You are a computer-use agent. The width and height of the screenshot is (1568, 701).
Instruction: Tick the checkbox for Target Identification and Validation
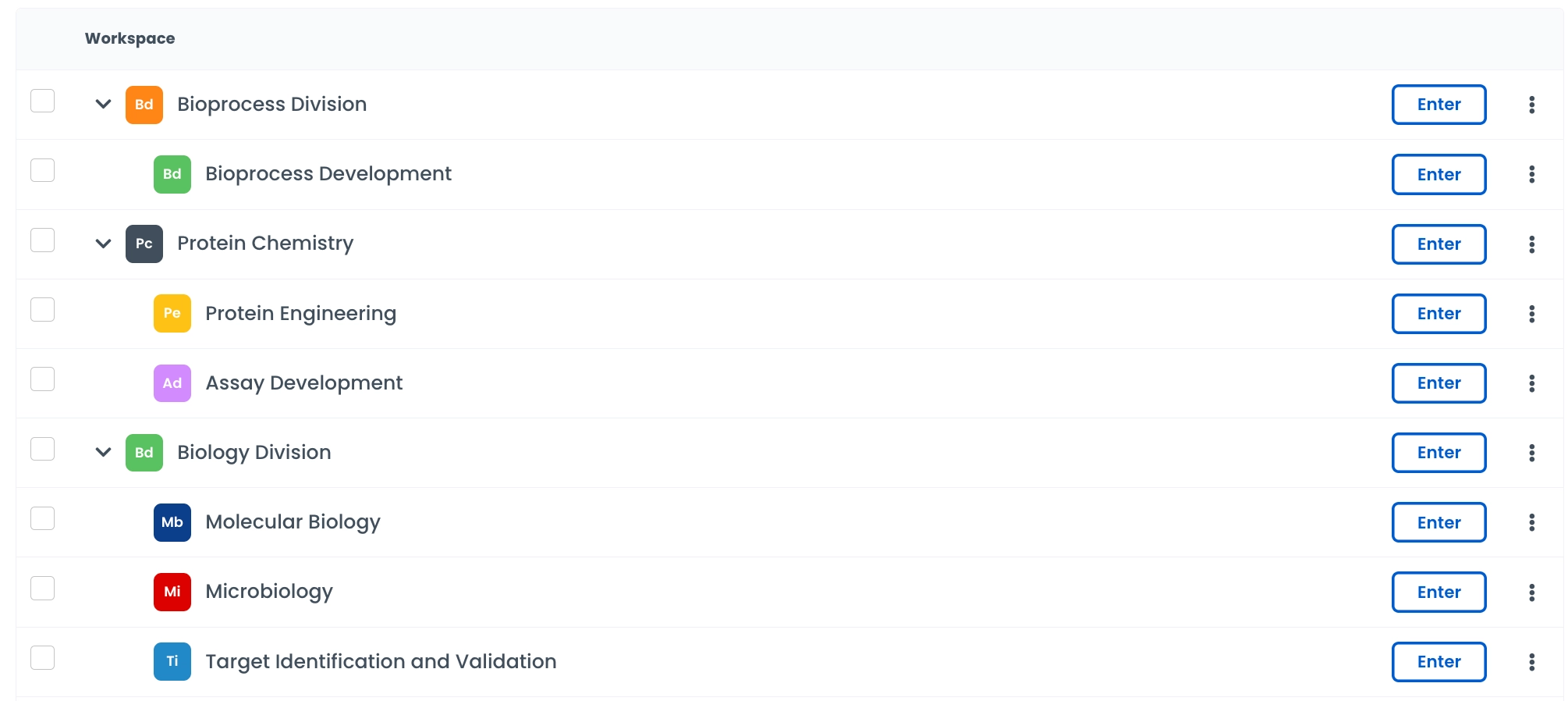coord(42,658)
